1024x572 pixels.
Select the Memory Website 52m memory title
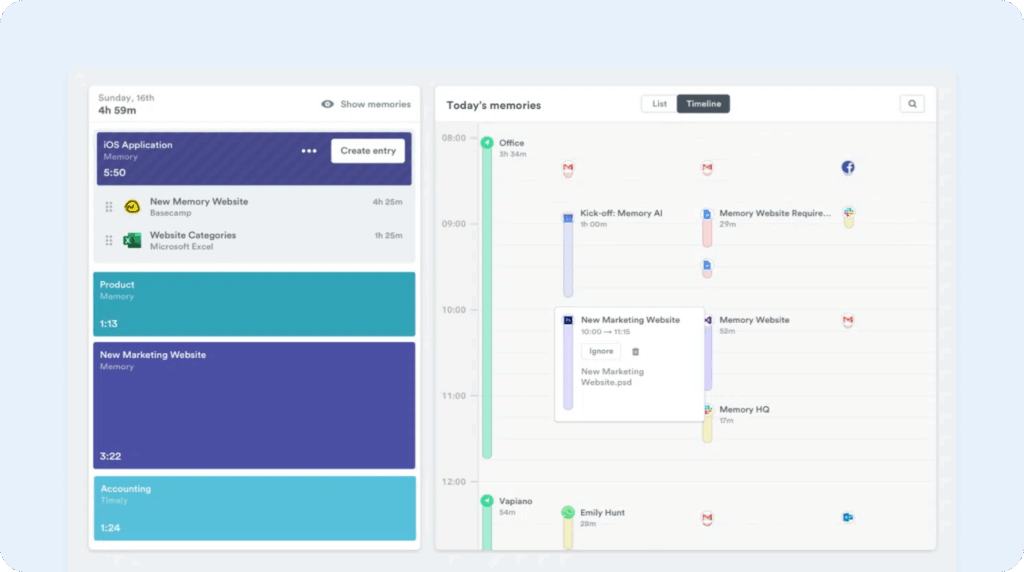tap(754, 320)
